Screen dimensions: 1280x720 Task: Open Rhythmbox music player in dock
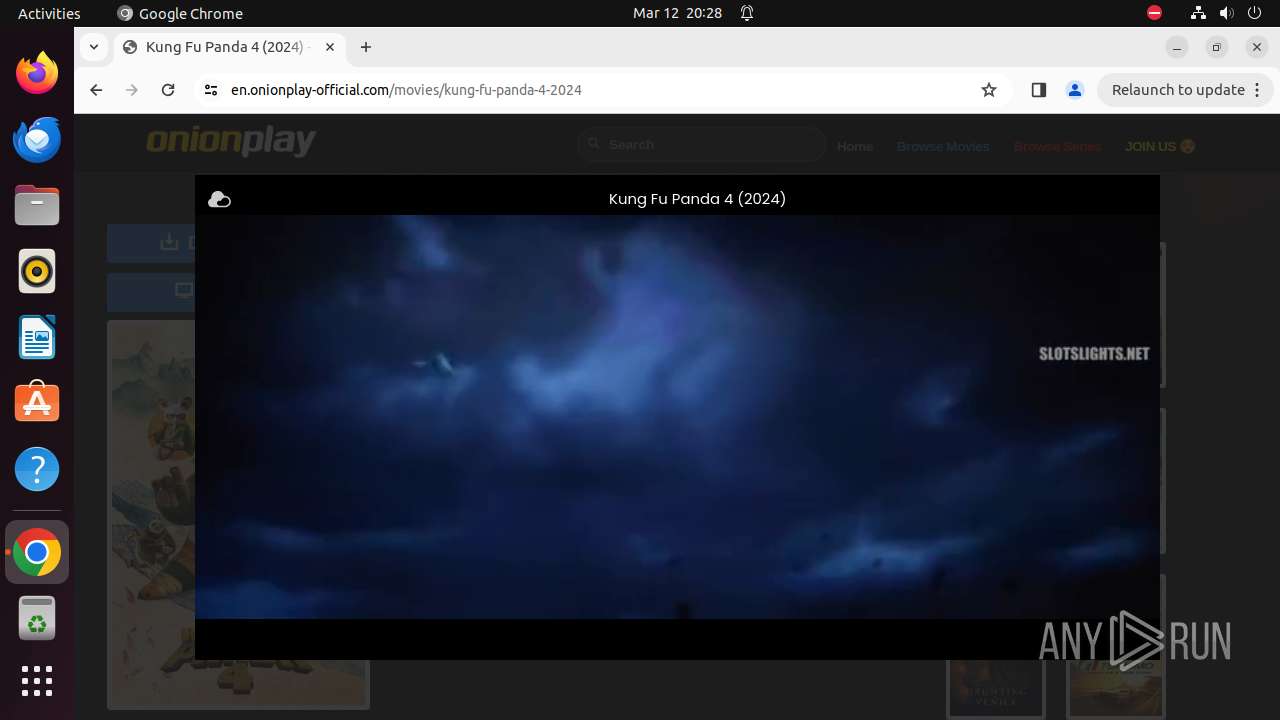(37, 271)
